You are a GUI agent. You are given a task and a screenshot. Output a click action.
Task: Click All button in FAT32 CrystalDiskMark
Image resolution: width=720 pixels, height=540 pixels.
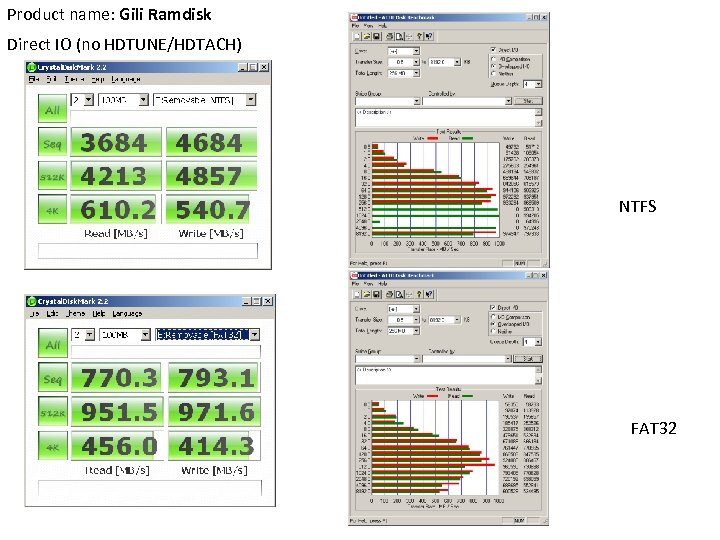coord(53,343)
